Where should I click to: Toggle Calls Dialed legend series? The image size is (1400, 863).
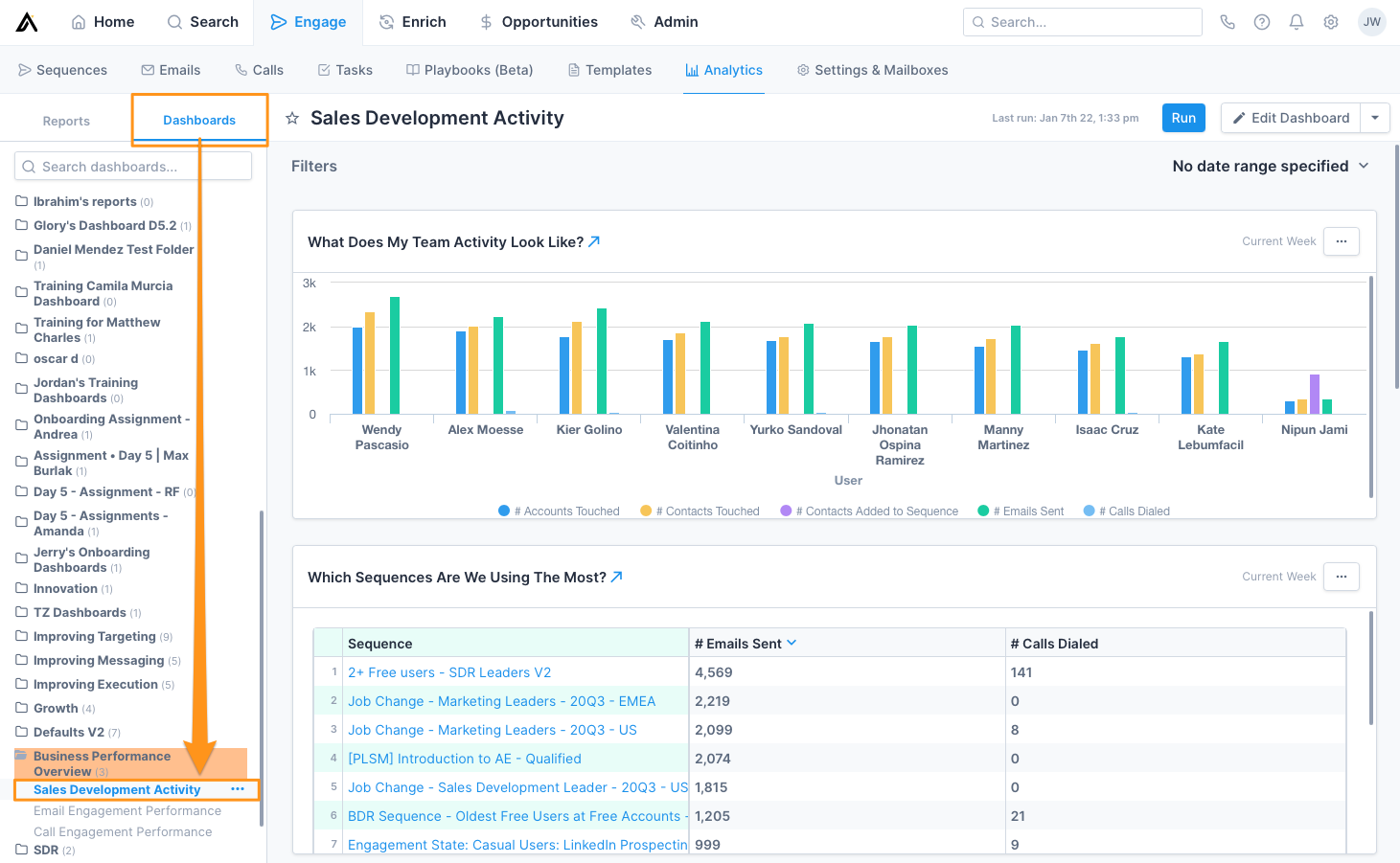(x=1126, y=511)
